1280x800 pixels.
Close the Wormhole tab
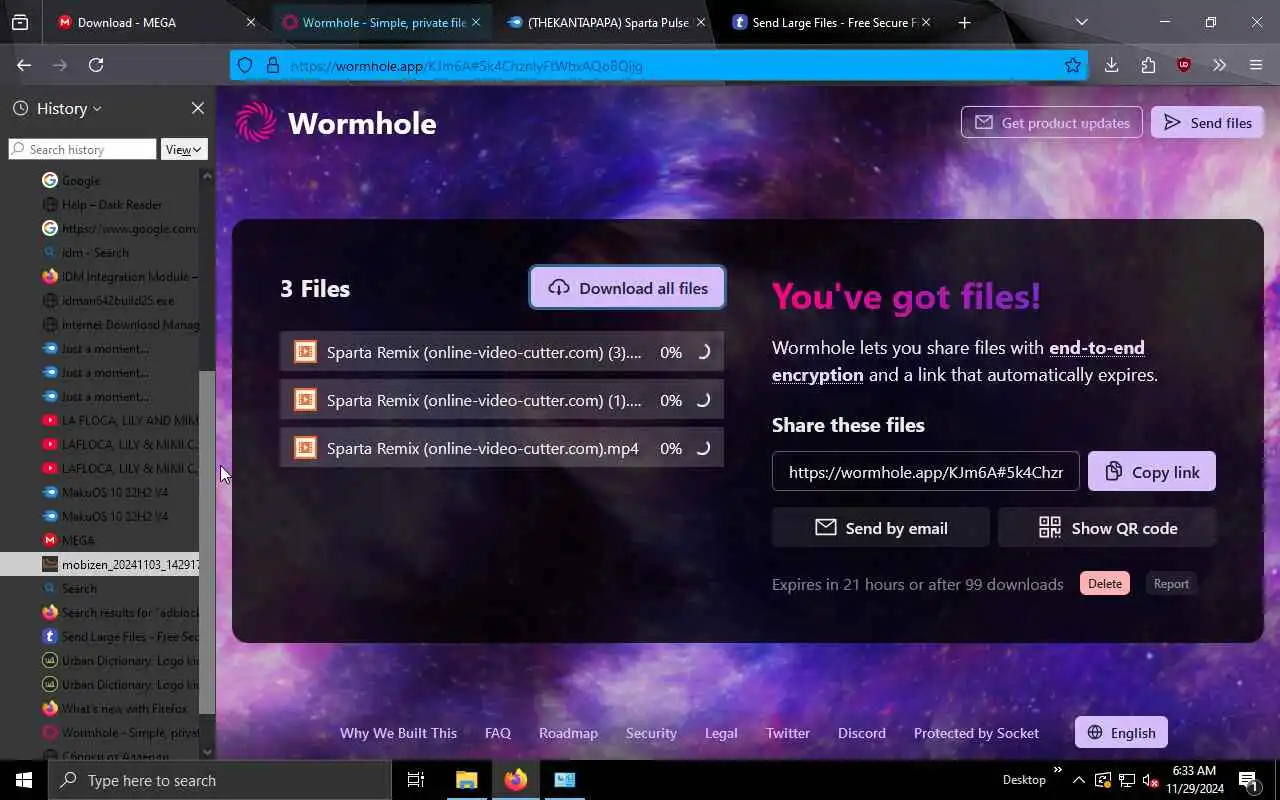point(475,22)
